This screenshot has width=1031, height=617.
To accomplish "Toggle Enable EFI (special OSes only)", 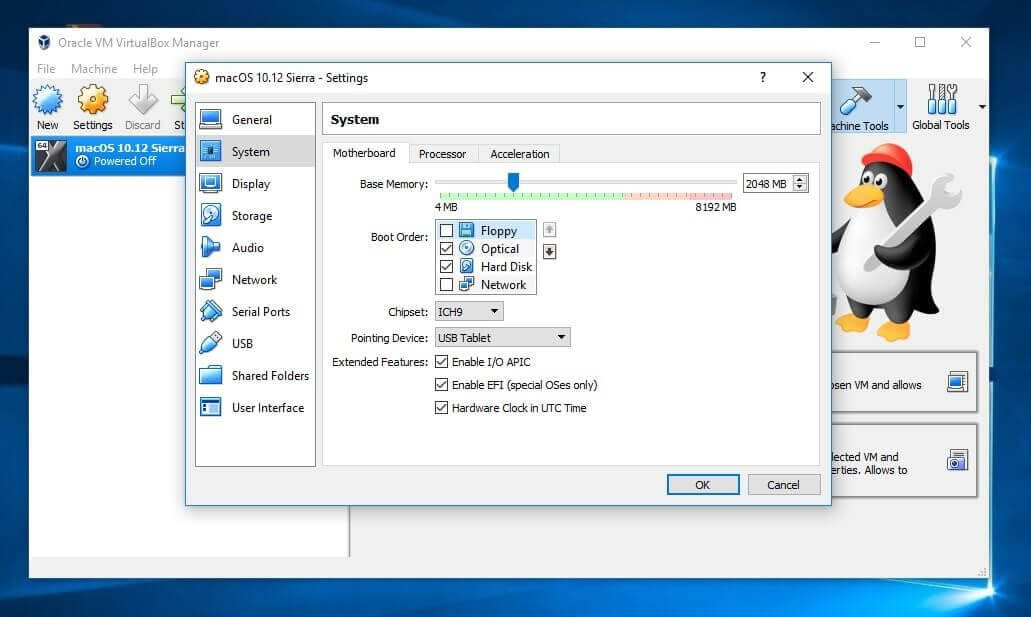I will [442, 385].
